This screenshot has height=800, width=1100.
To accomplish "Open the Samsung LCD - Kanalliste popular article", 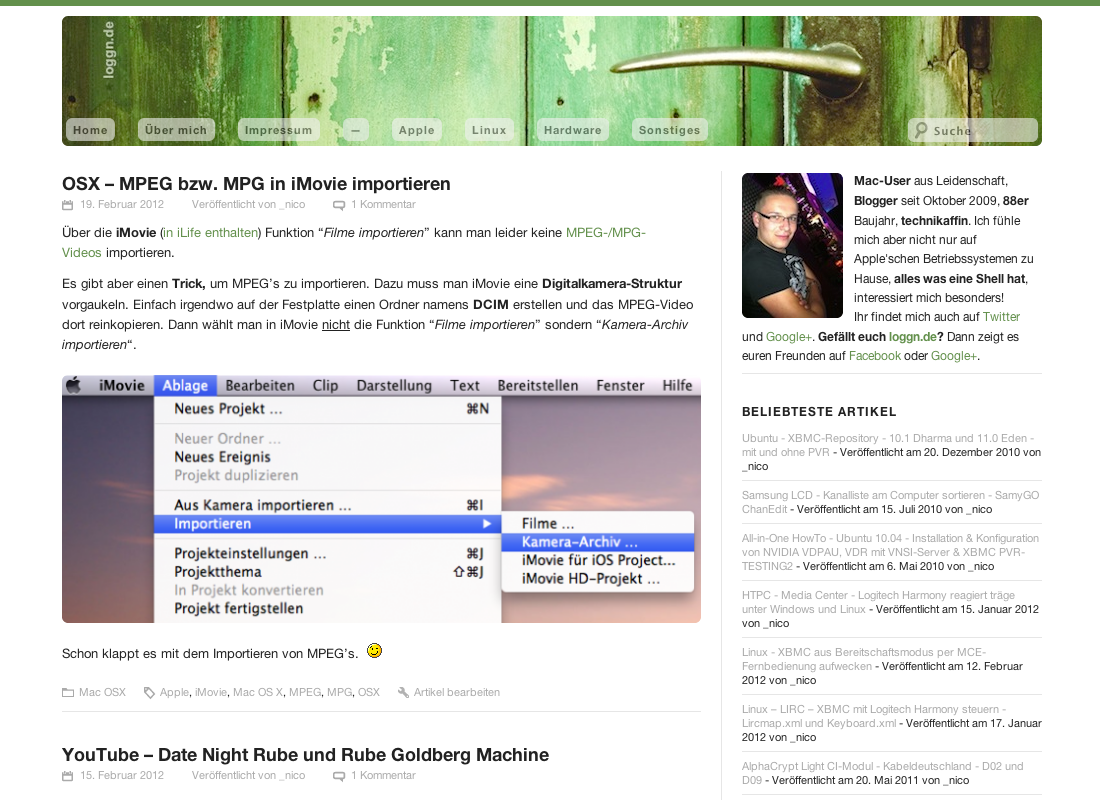I will (890, 502).
